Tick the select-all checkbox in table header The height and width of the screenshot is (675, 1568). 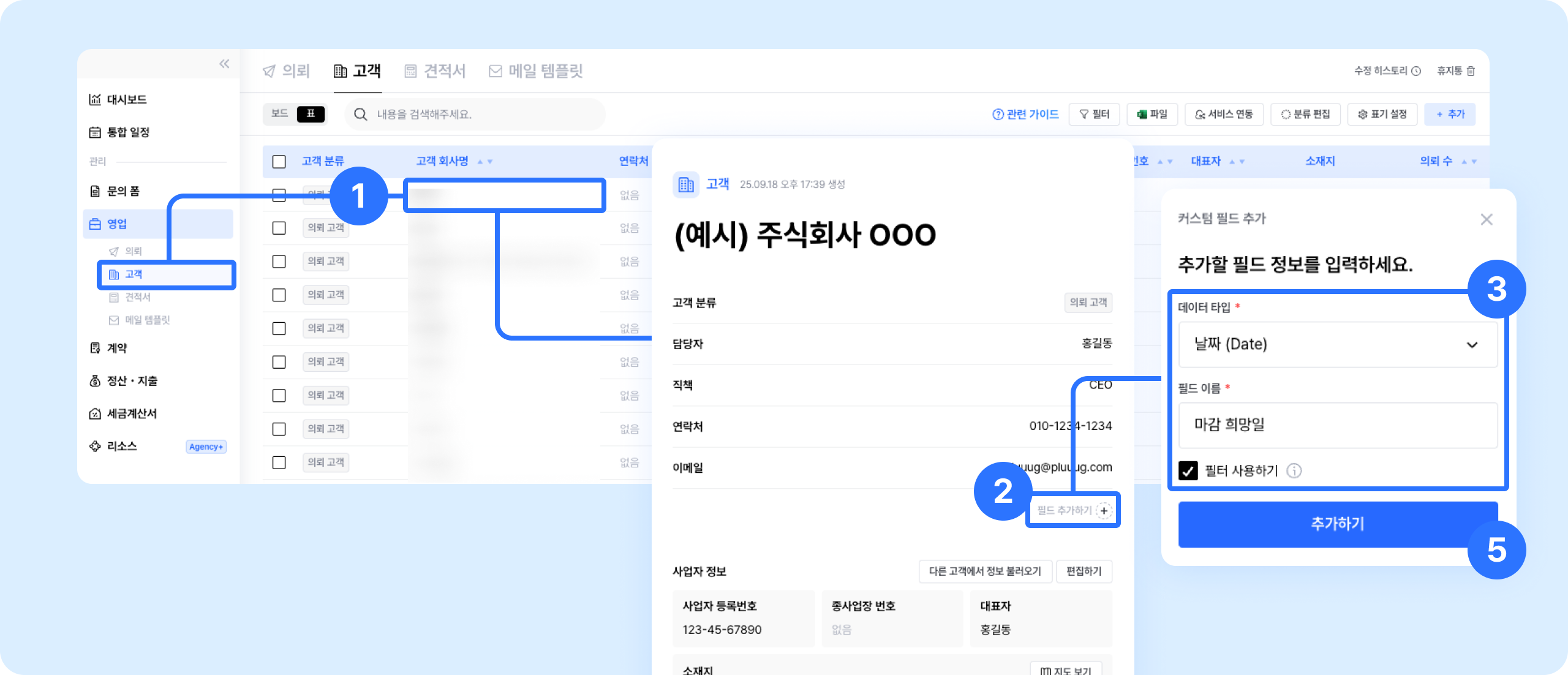(279, 161)
